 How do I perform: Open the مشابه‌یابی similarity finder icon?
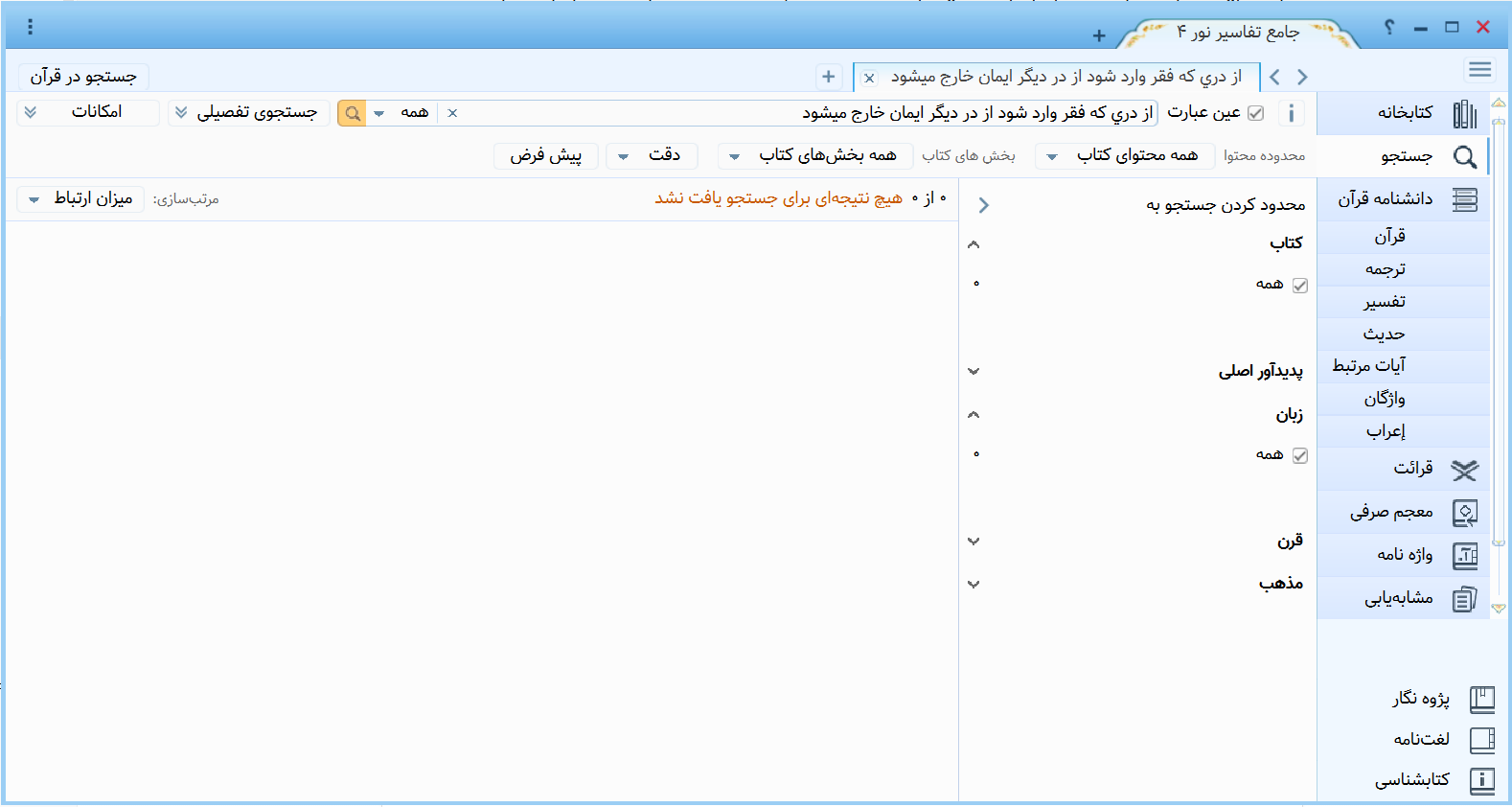click(x=1464, y=600)
